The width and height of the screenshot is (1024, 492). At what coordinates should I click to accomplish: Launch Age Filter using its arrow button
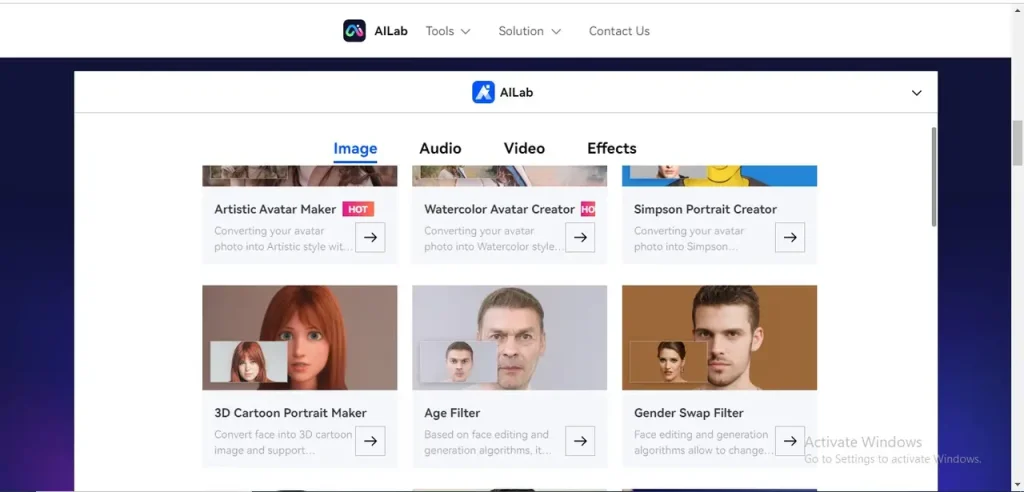tap(580, 441)
